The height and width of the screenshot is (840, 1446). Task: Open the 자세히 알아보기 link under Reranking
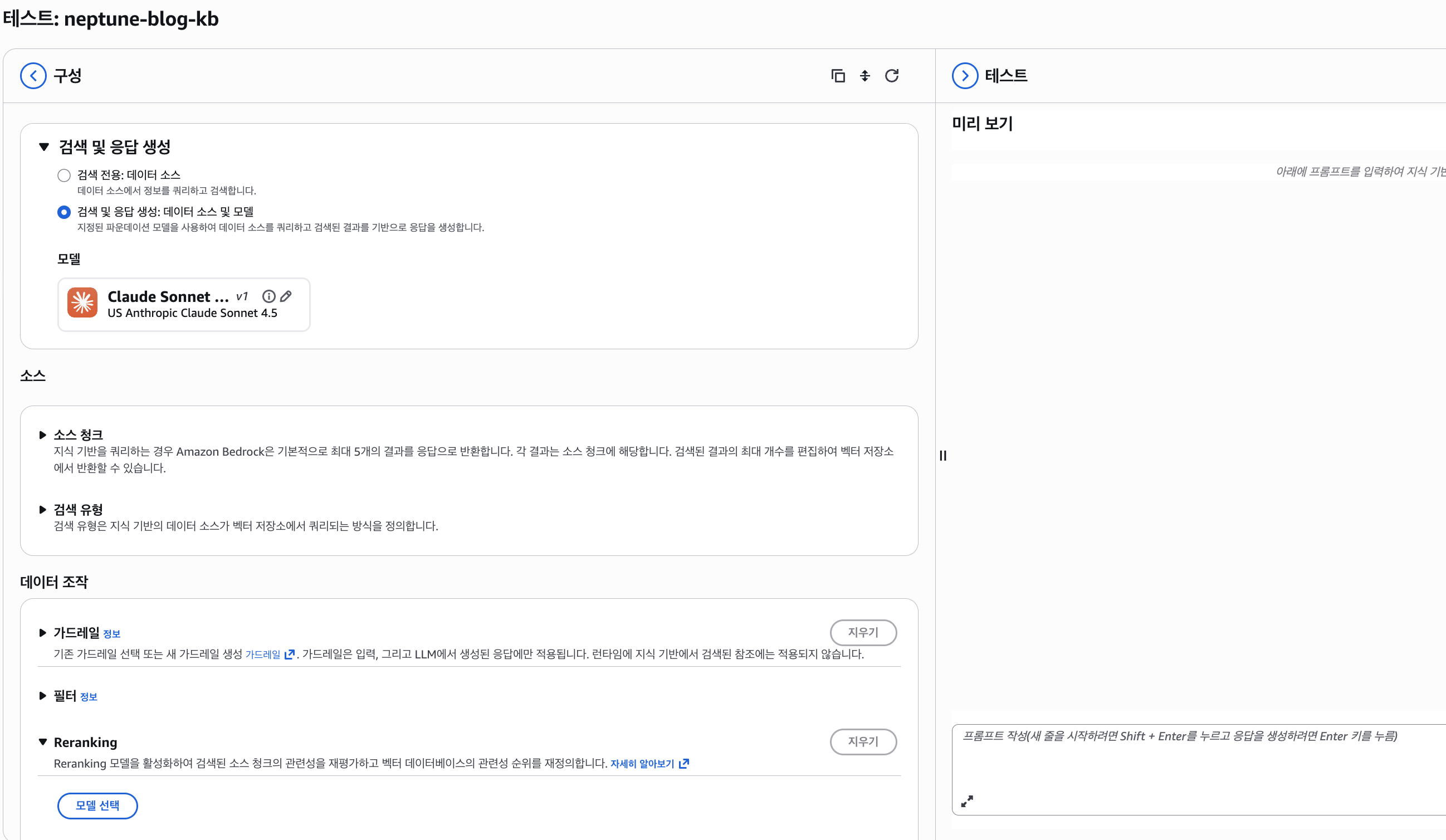pyautogui.click(x=643, y=763)
